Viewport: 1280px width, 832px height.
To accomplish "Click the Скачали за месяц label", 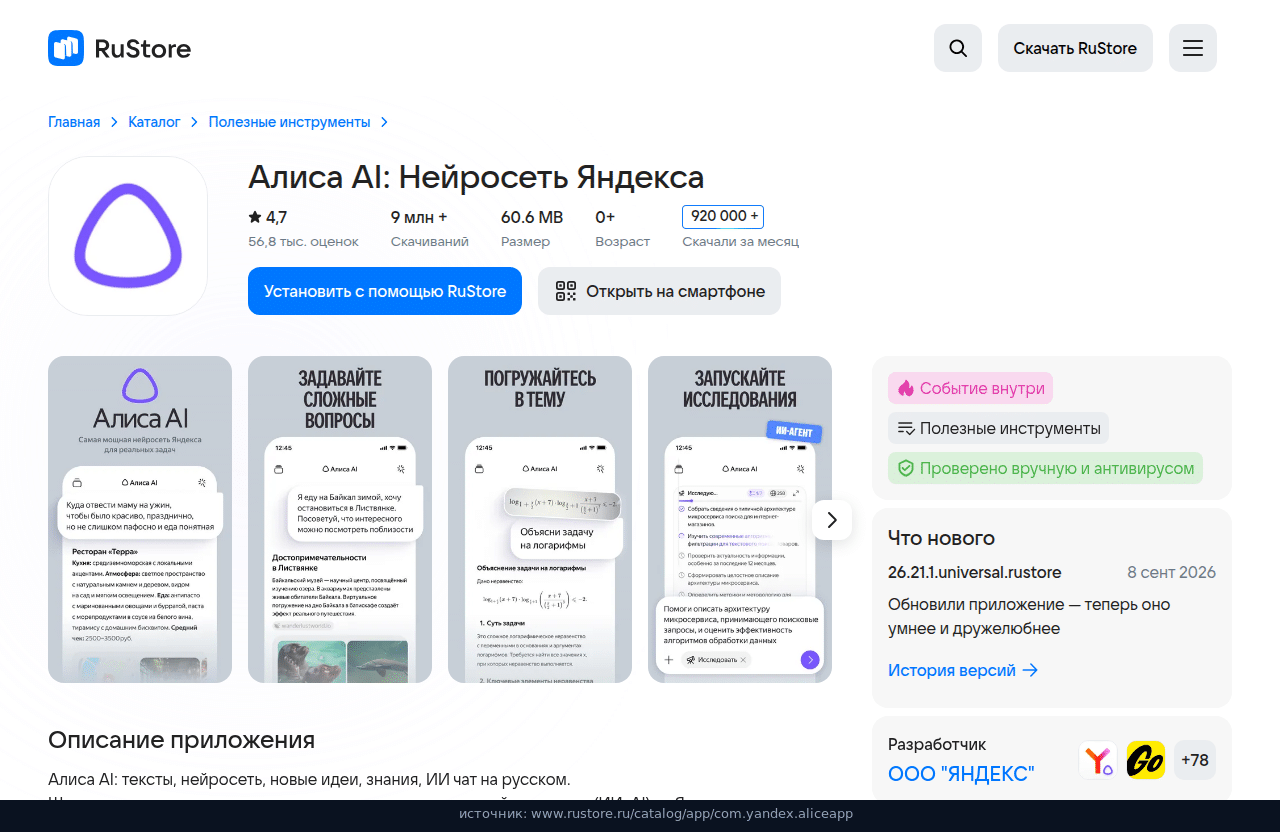I will 740,242.
